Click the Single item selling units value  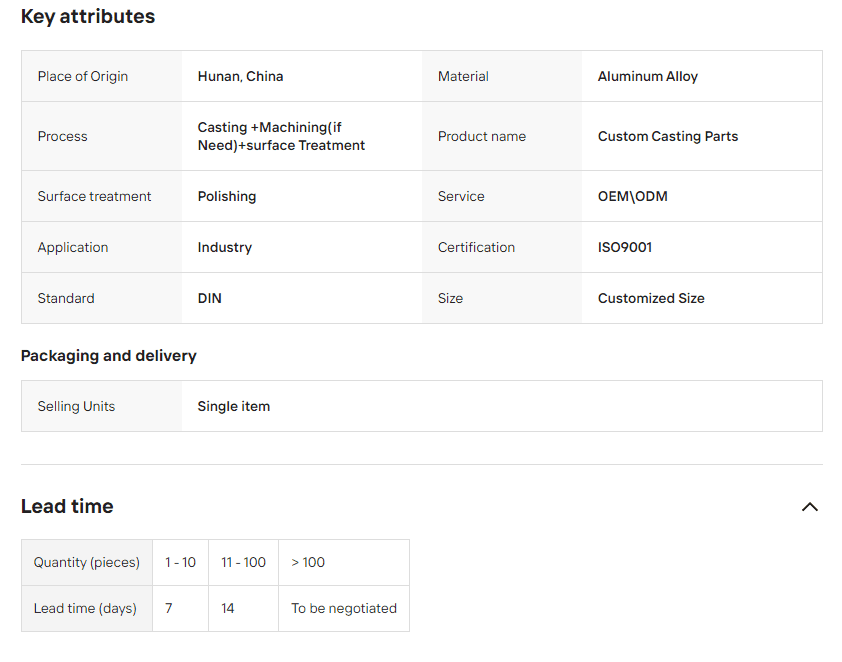point(233,407)
